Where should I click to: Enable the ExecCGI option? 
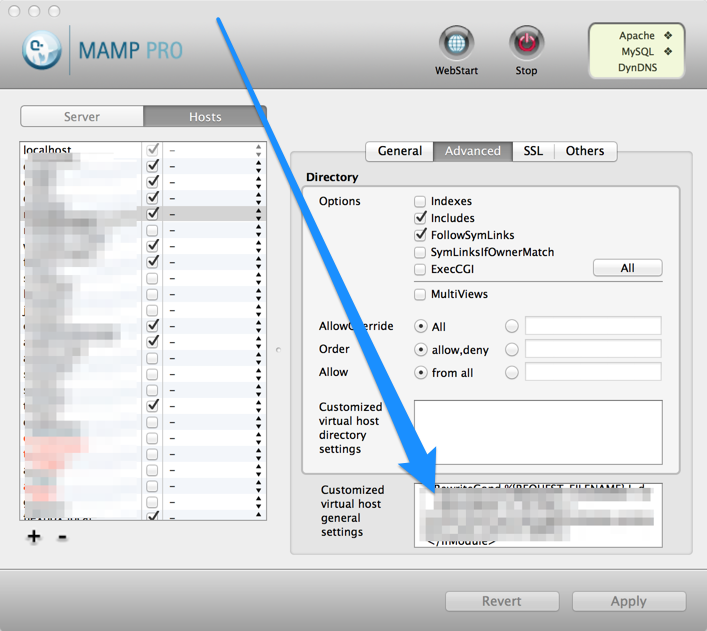tap(420, 269)
